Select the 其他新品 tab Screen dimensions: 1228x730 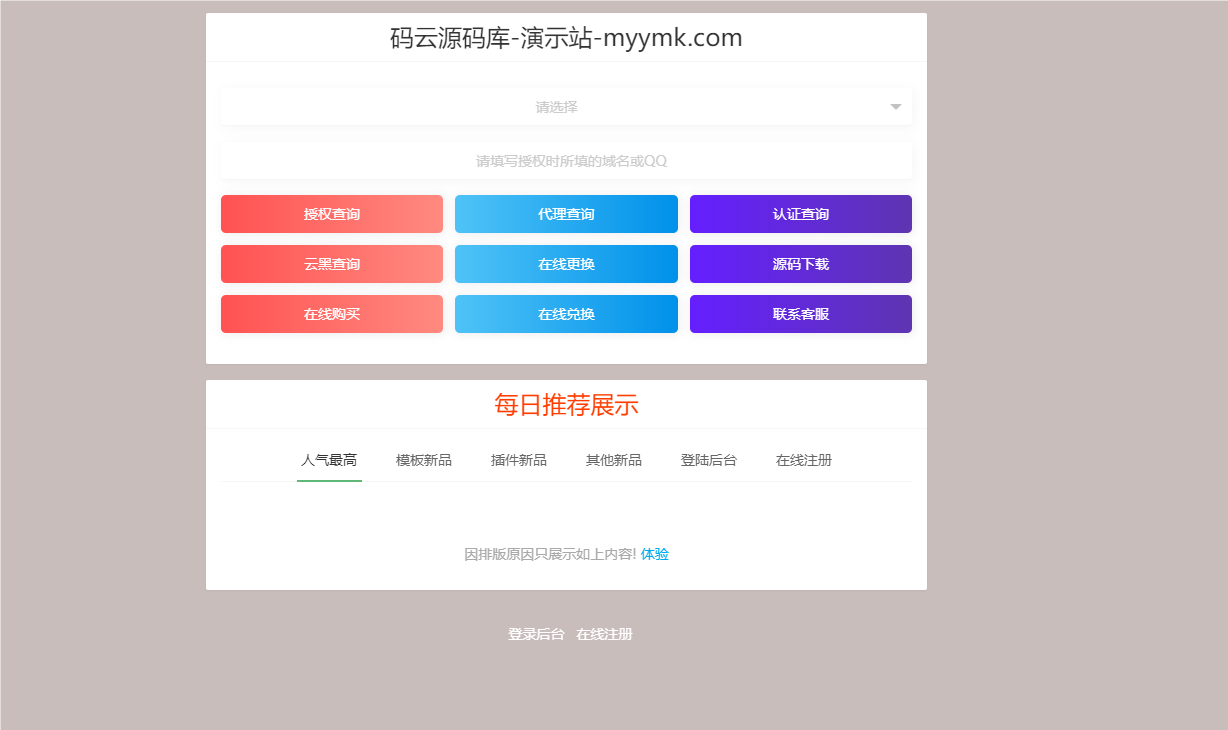613,460
